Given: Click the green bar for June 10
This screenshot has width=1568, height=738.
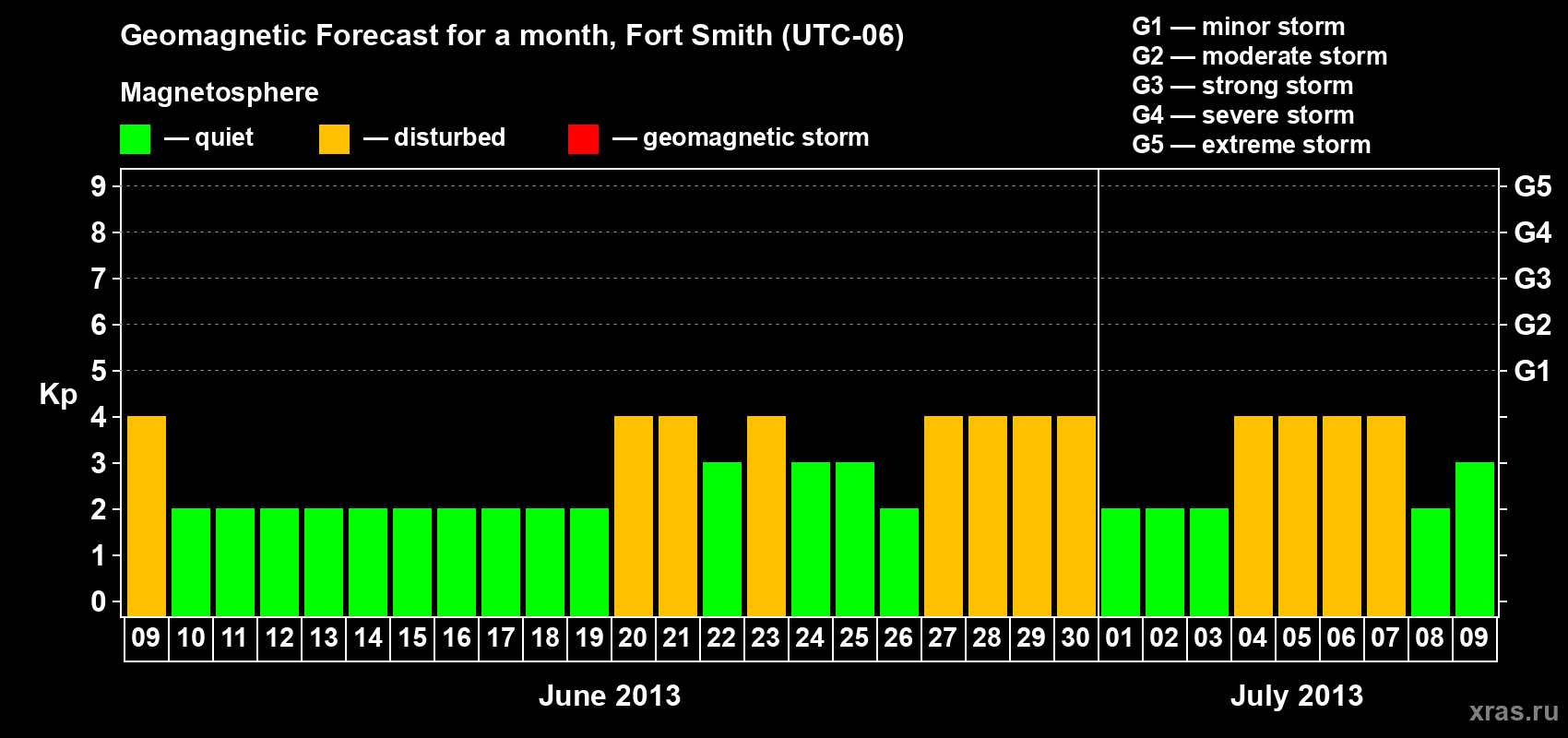Looking at the screenshot, I should pyautogui.click(x=191, y=563).
